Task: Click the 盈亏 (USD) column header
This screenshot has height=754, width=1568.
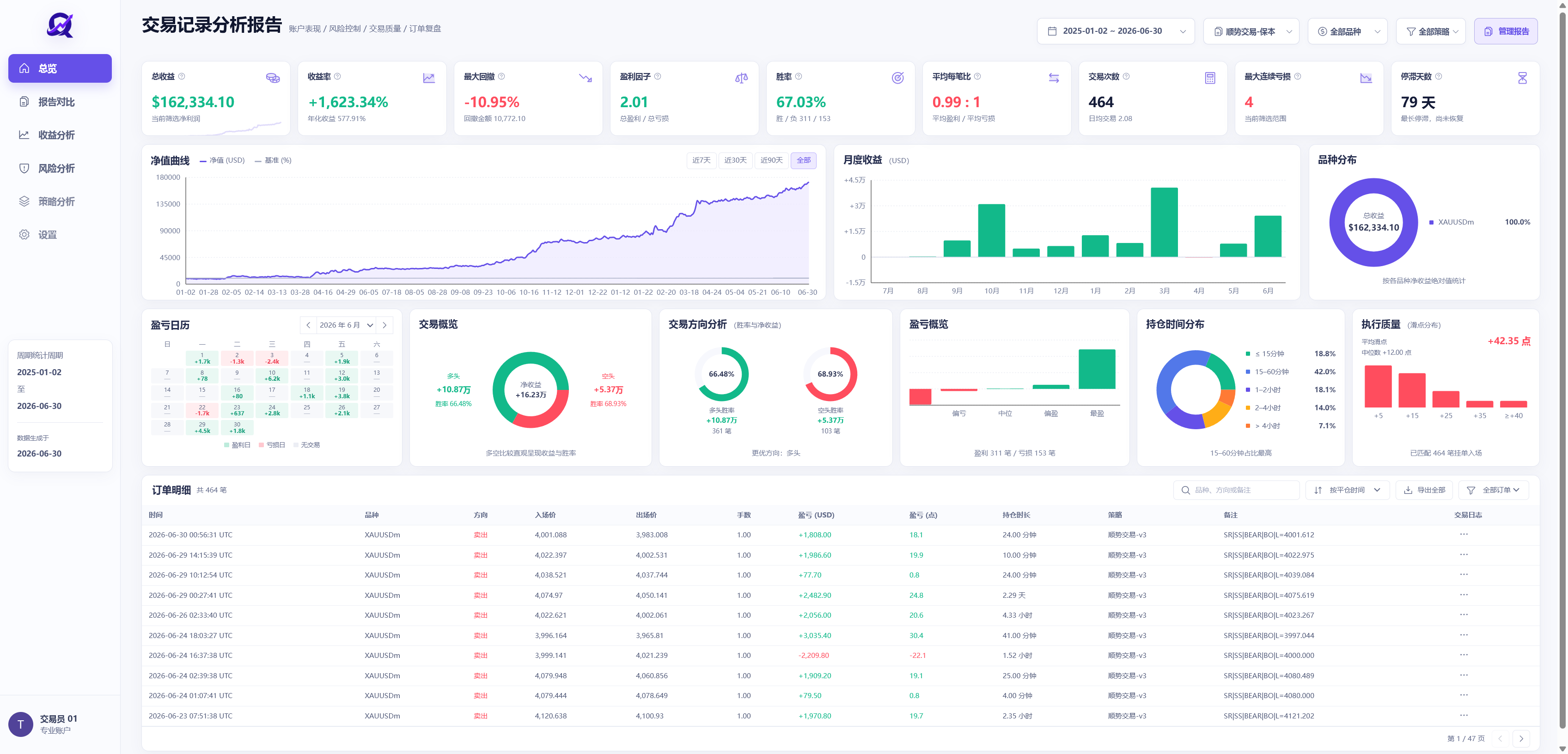Action: click(x=816, y=515)
